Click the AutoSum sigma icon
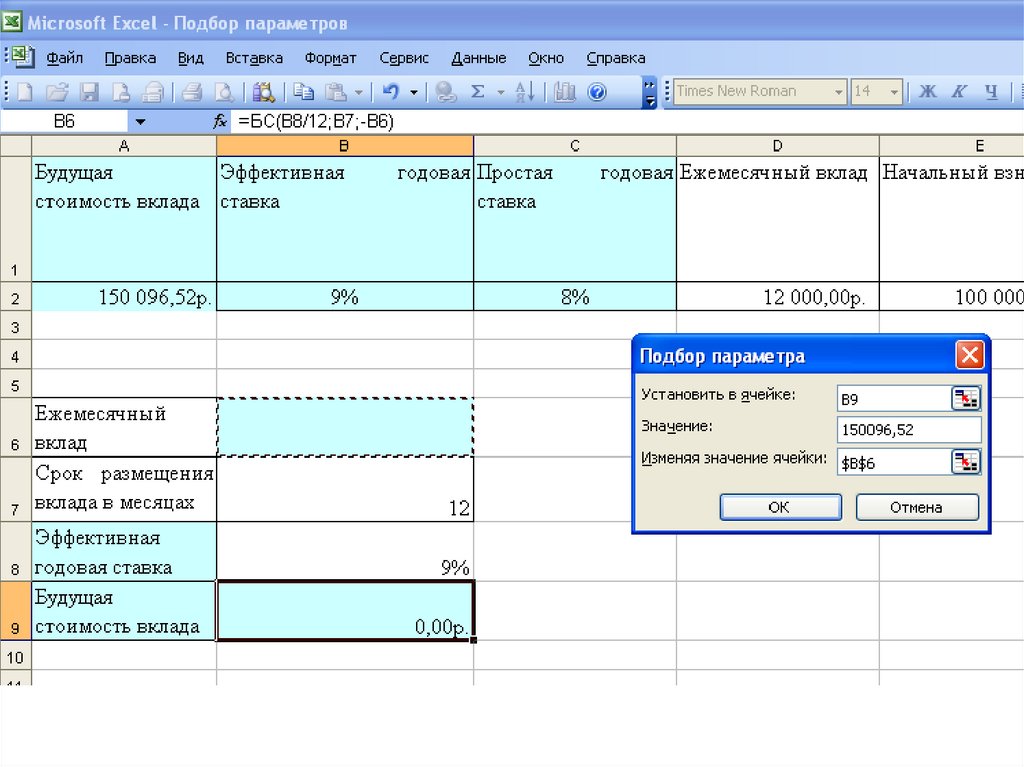This screenshot has width=1024, height=767. [x=477, y=92]
